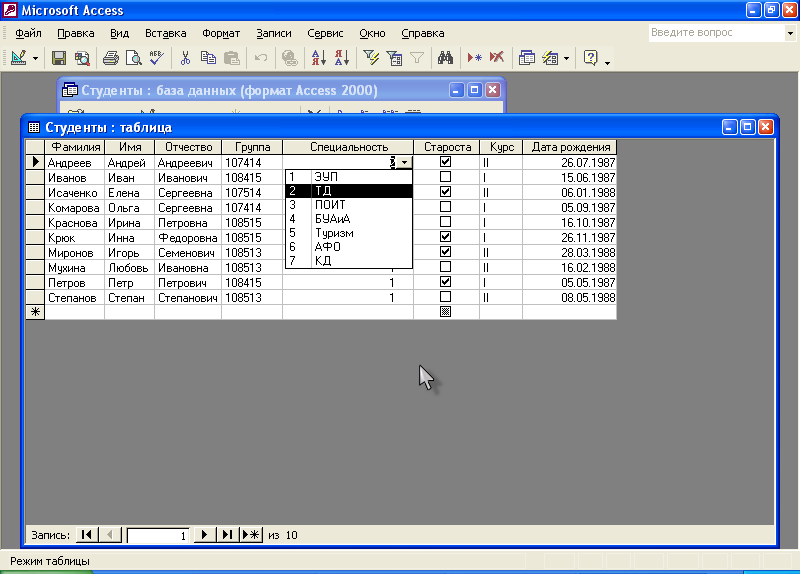Toggle apply filter funnel icon
This screenshot has height=574, width=800.
417,58
